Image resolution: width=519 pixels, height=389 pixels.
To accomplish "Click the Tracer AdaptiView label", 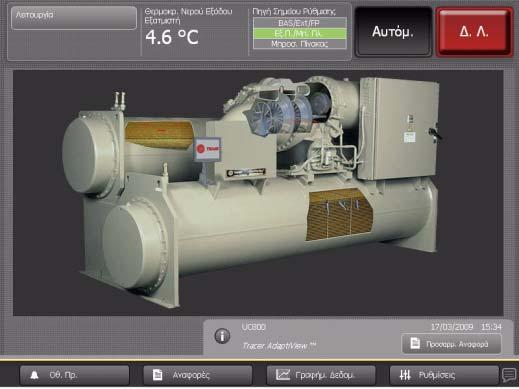I will pos(279,346).
